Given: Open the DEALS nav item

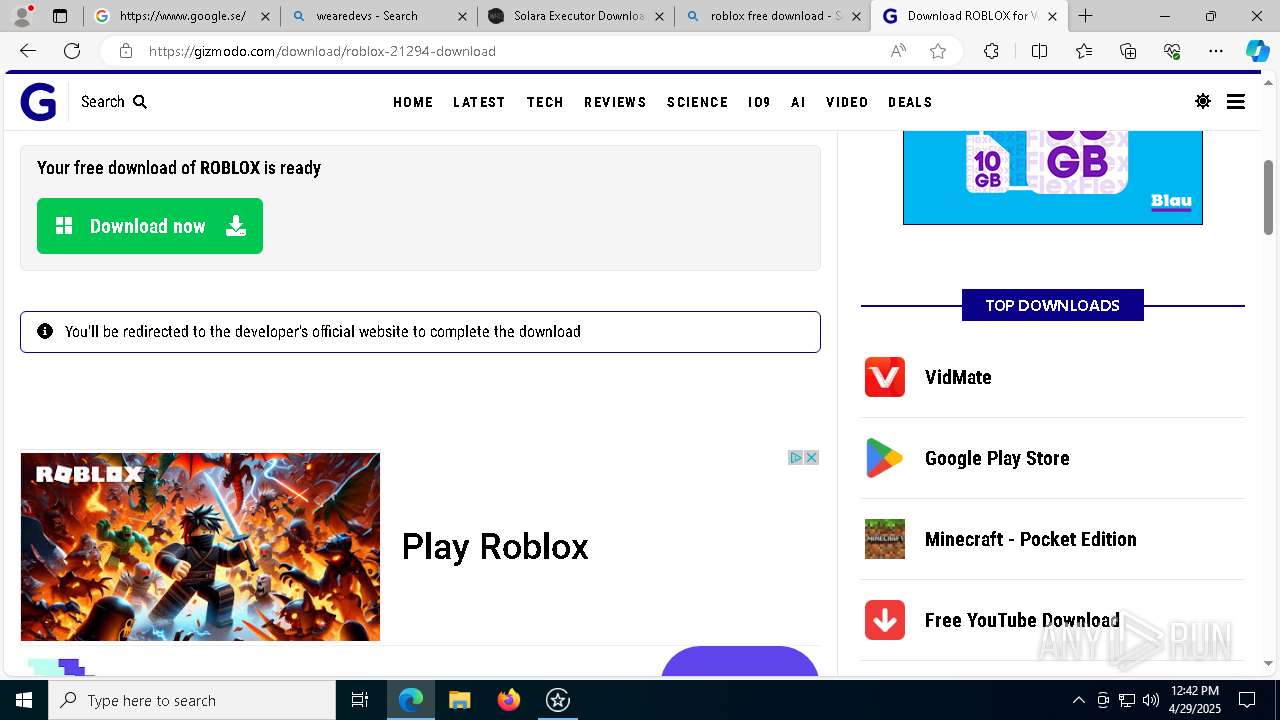Looking at the screenshot, I should pos(910,102).
